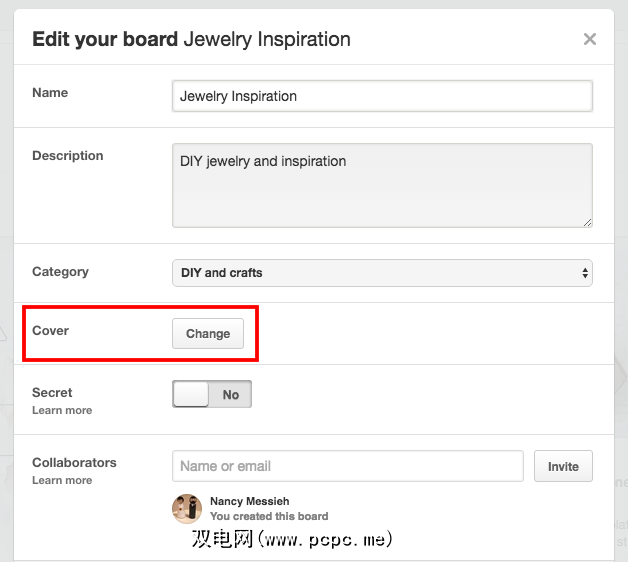Click the Category select arrows
Viewport: 628px width, 562px height.
pyautogui.click(x=585, y=272)
